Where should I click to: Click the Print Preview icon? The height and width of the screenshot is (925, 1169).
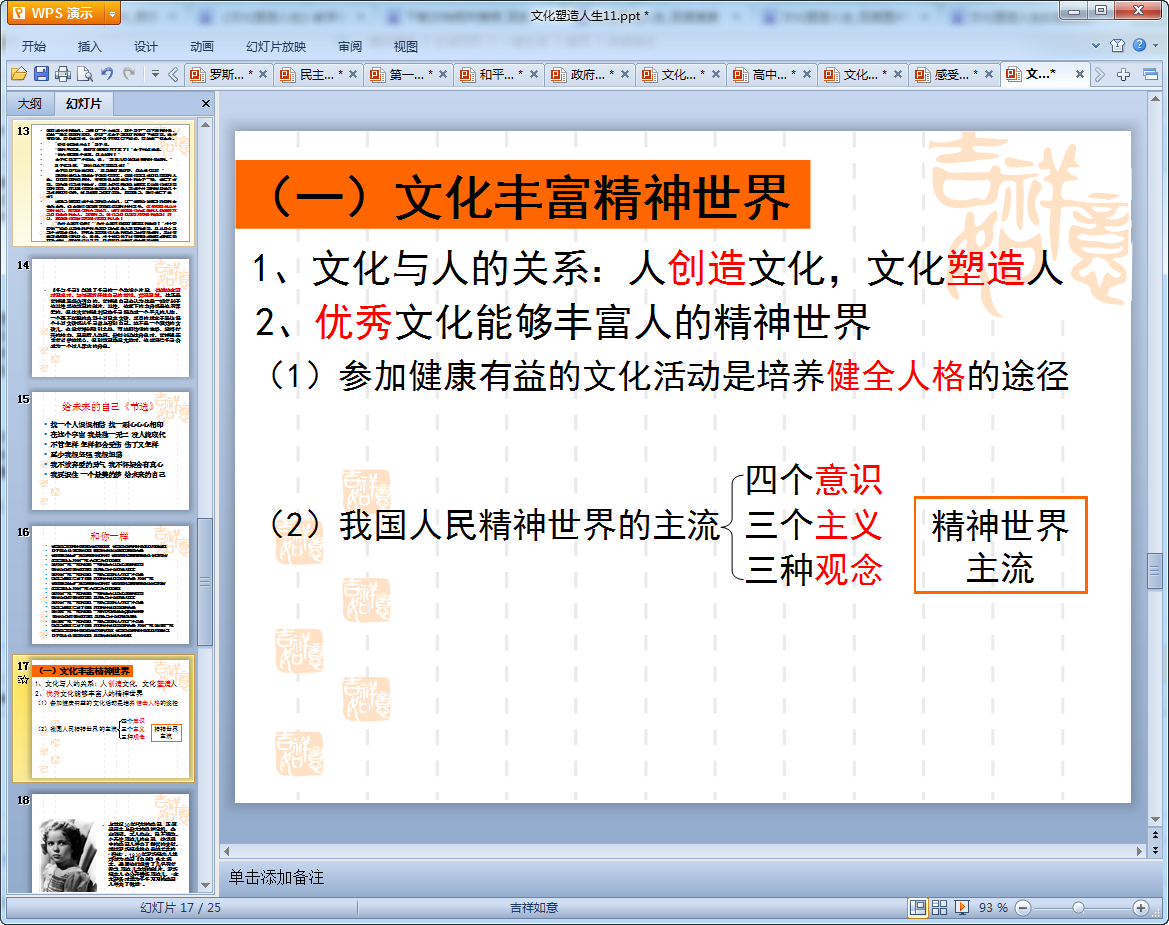[85, 74]
